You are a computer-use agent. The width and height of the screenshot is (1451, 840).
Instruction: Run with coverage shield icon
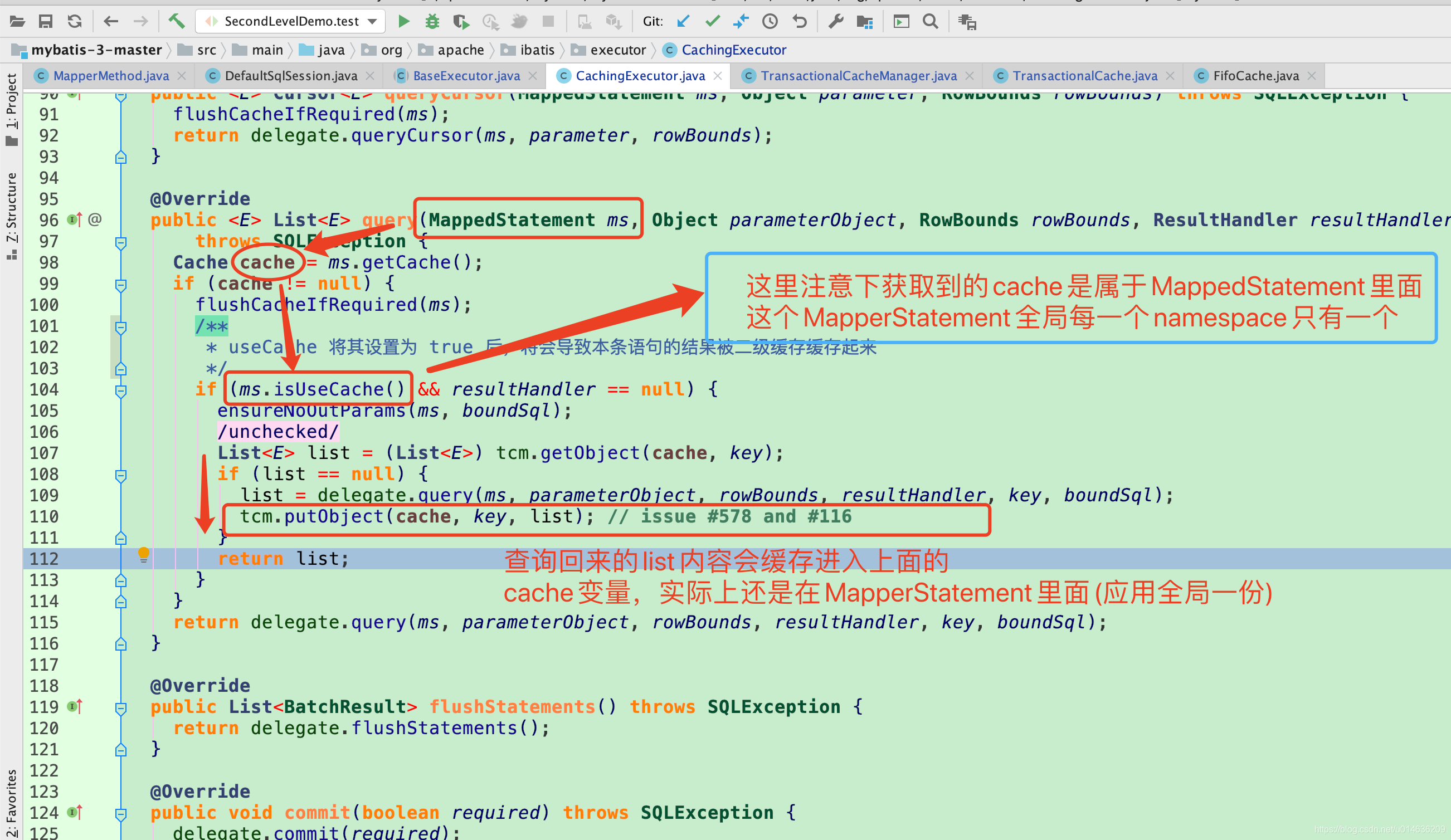tap(461, 22)
